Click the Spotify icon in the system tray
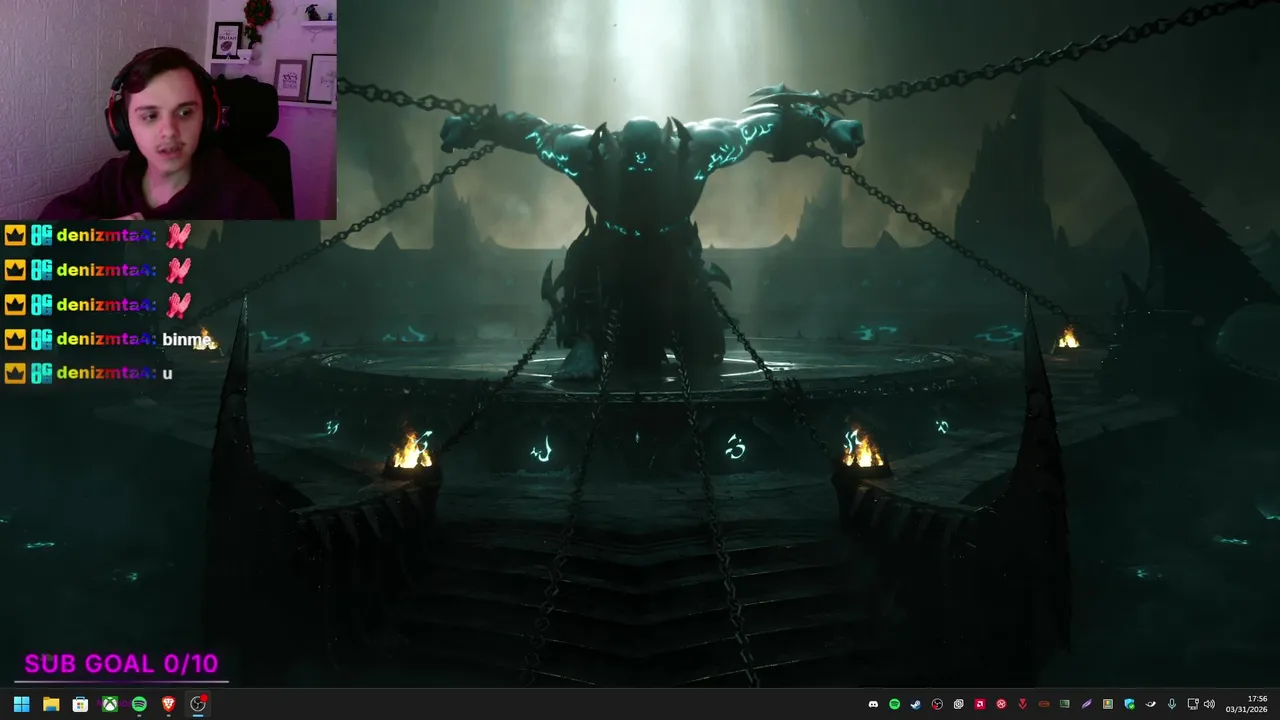 (x=894, y=704)
